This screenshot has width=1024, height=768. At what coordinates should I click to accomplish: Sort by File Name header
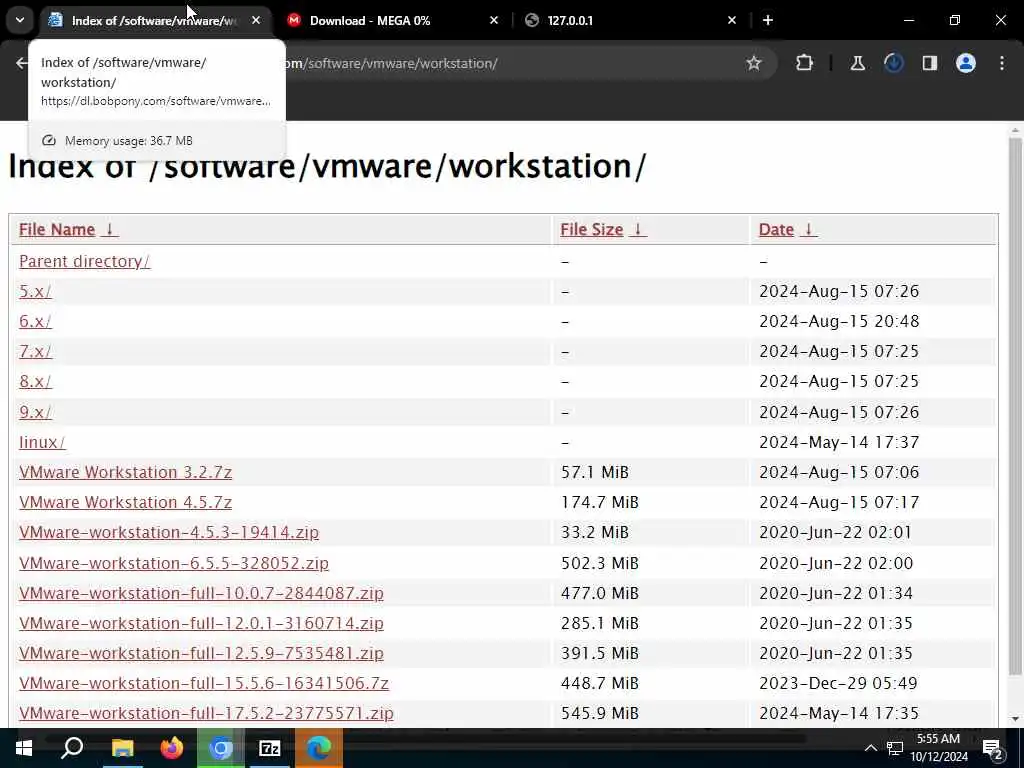68,229
